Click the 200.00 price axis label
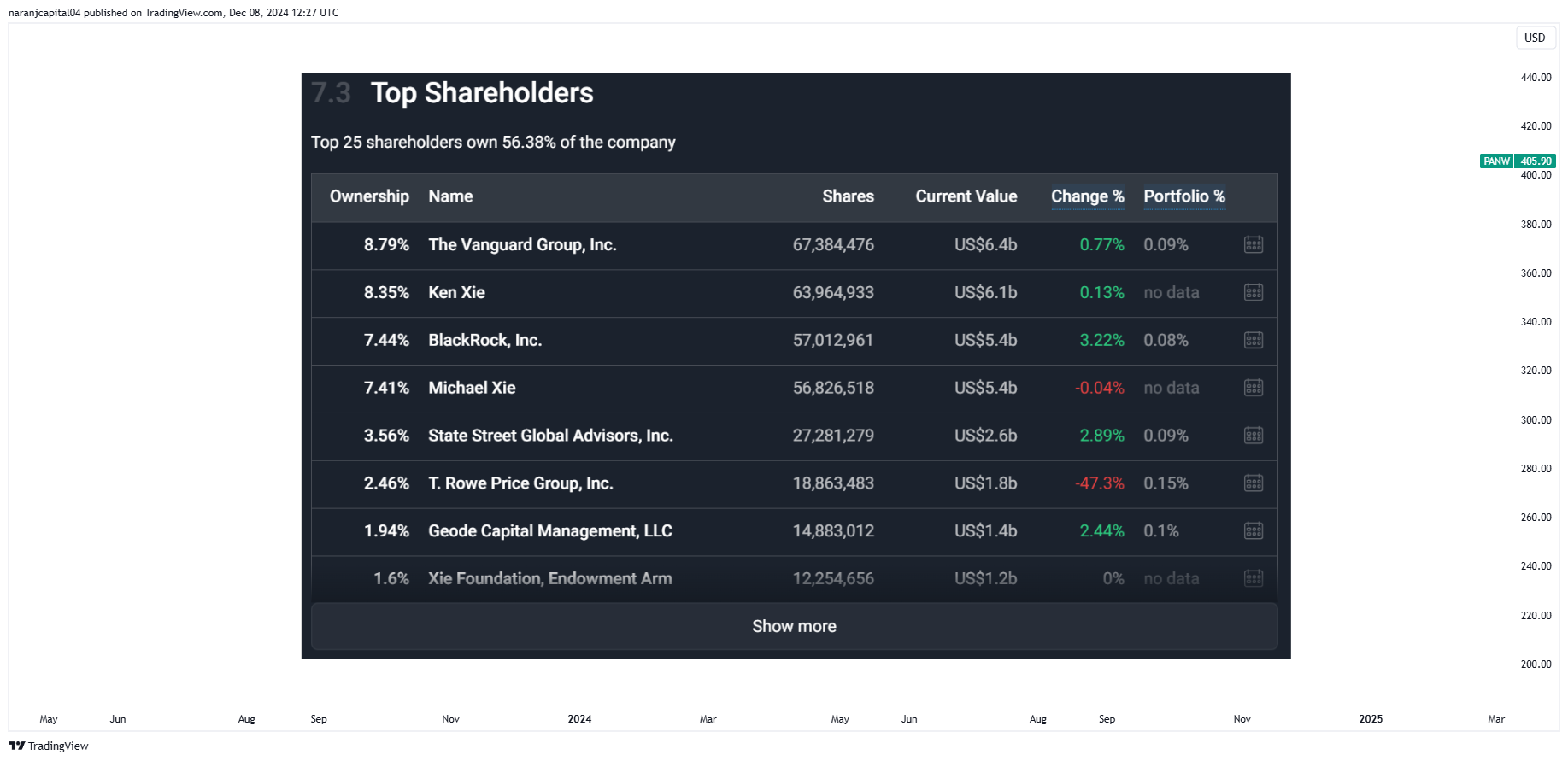Image resolution: width=1568 pixels, height=761 pixels. [x=1536, y=664]
